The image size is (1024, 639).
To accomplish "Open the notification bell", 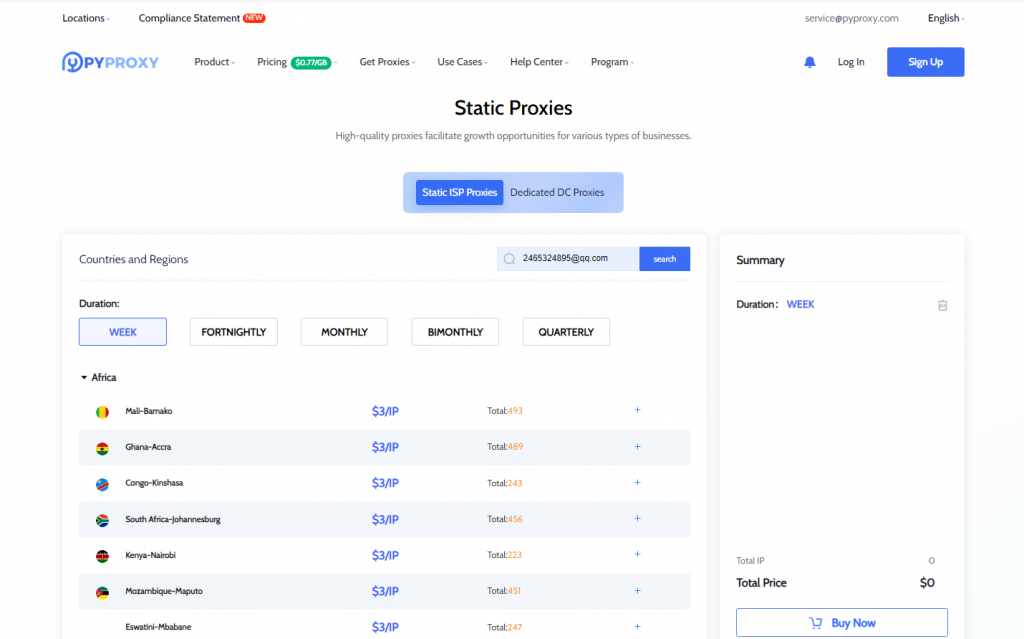I will click(810, 62).
